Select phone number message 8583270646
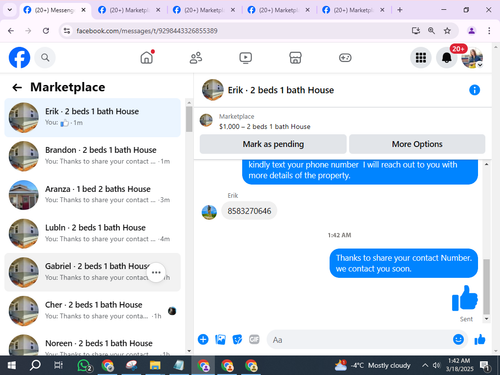The image size is (500, 375). 249,211
